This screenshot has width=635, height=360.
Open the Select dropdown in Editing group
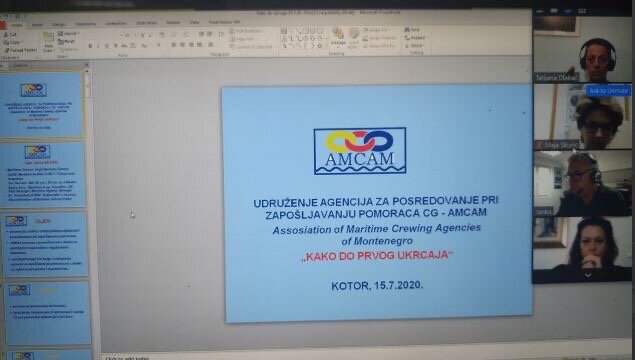pos(415,45)
